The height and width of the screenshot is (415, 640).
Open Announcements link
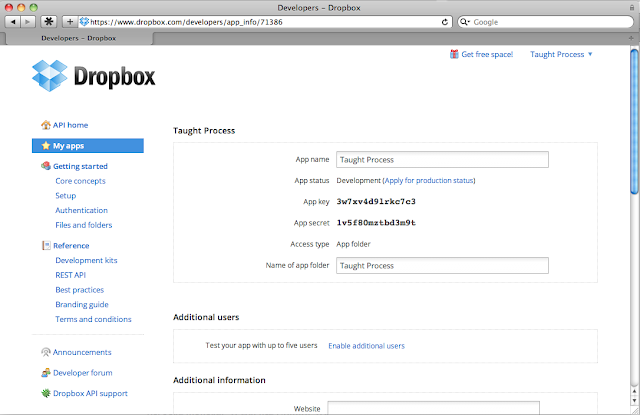[x=82, y=352]
